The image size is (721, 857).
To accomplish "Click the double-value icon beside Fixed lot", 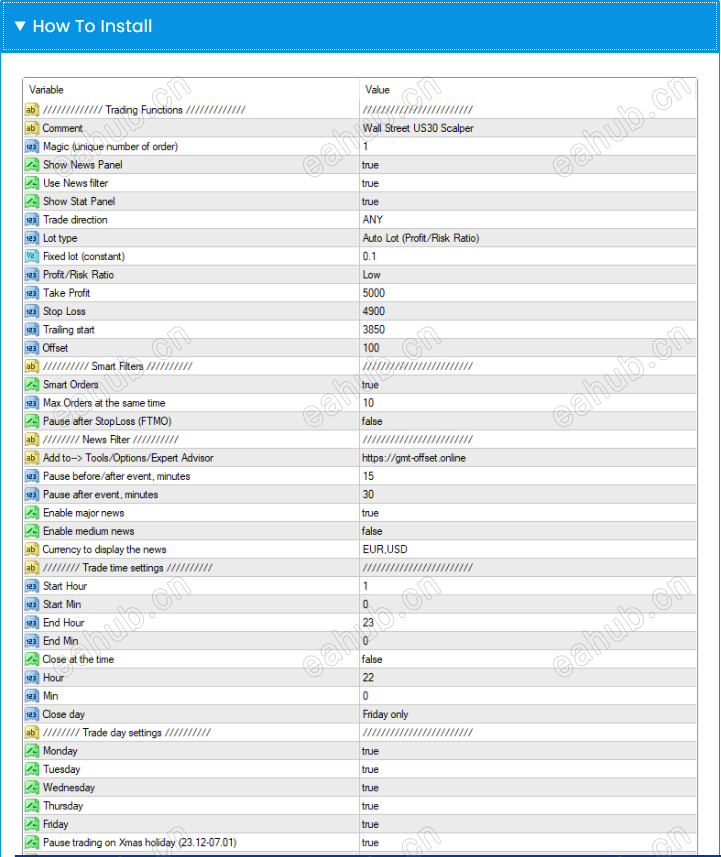I will click(32, 256).
